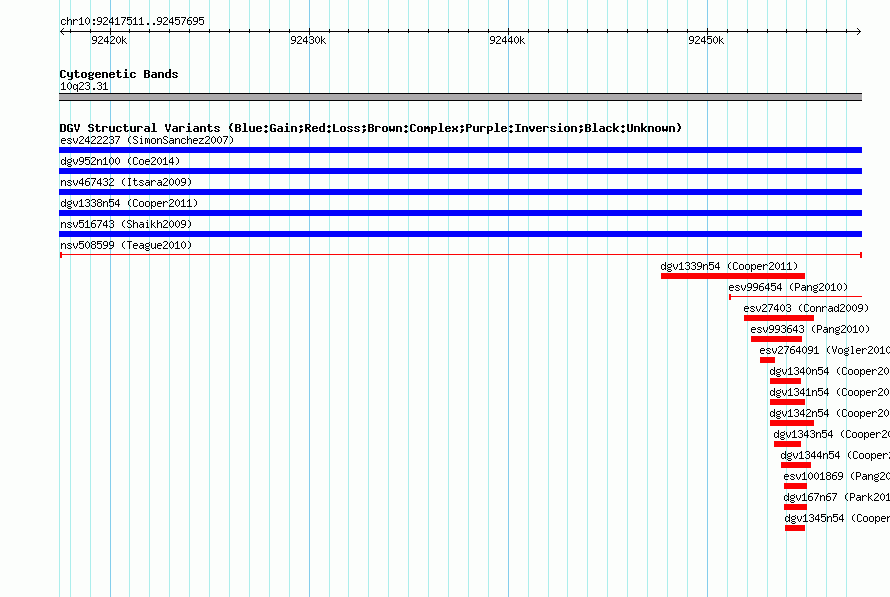This screenshot has height=597, width=890.
Task: Select the blue bar under dgv952n100
Action: [460, 171]
